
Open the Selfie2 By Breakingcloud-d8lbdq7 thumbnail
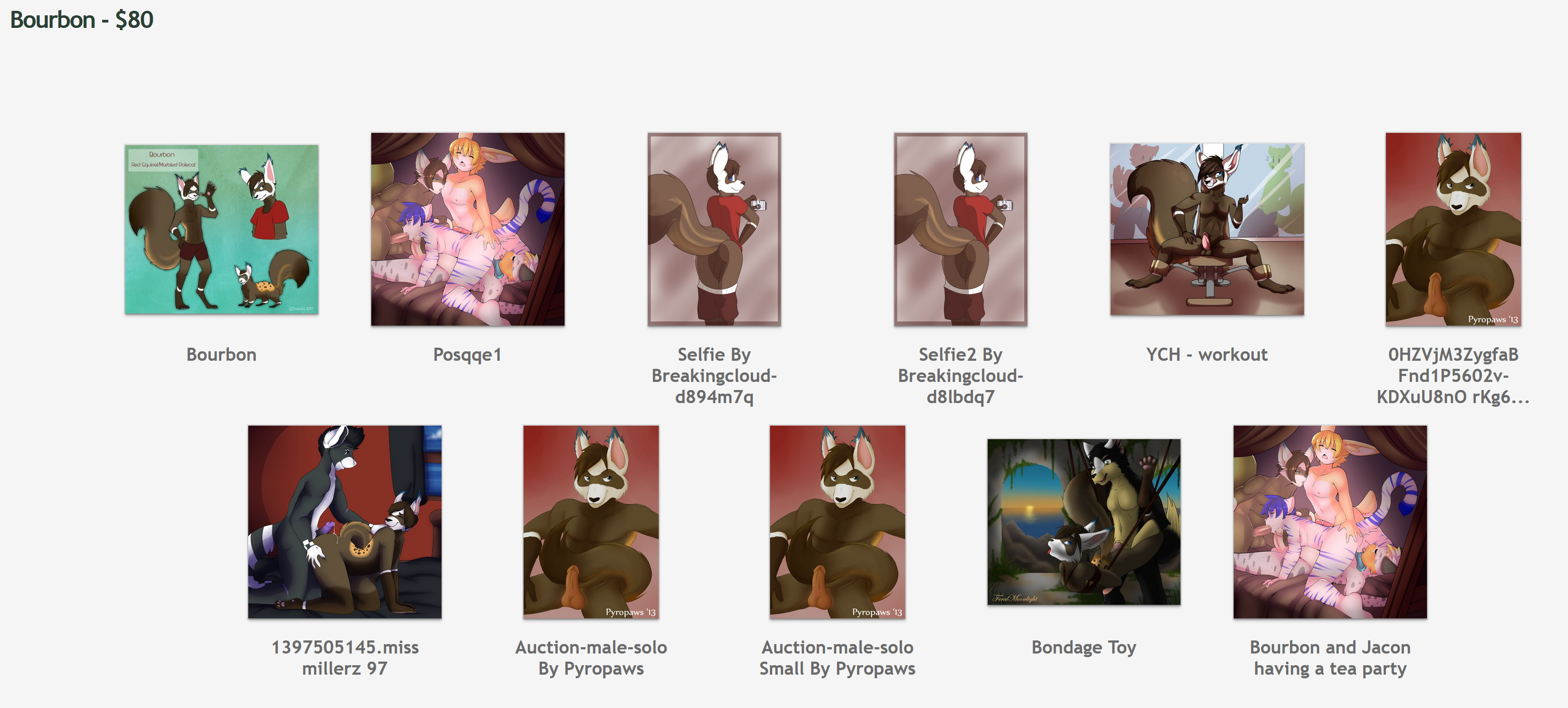[961, 229]
